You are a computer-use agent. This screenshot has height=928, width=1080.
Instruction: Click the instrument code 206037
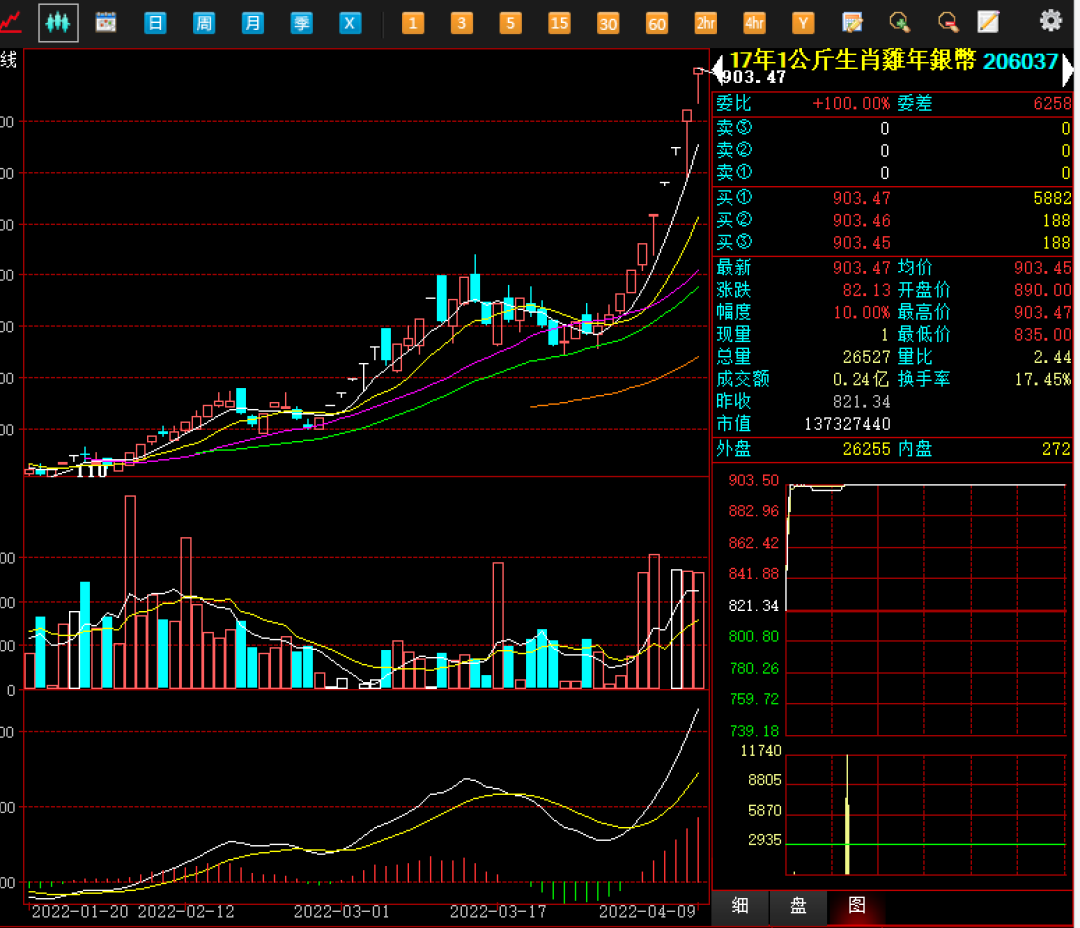tap(1021, 61)
